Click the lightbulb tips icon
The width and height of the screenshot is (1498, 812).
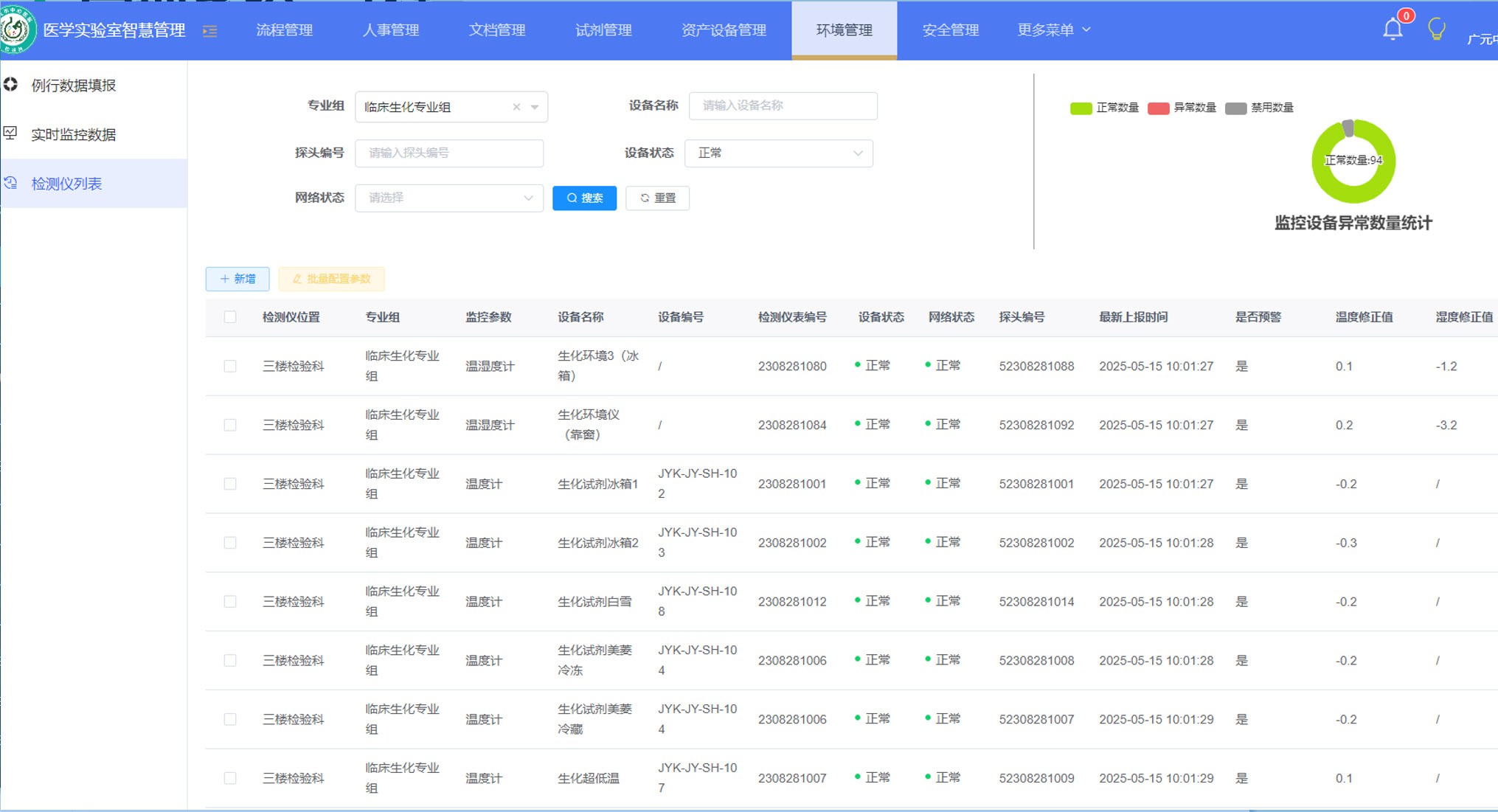click(1436, 30)
